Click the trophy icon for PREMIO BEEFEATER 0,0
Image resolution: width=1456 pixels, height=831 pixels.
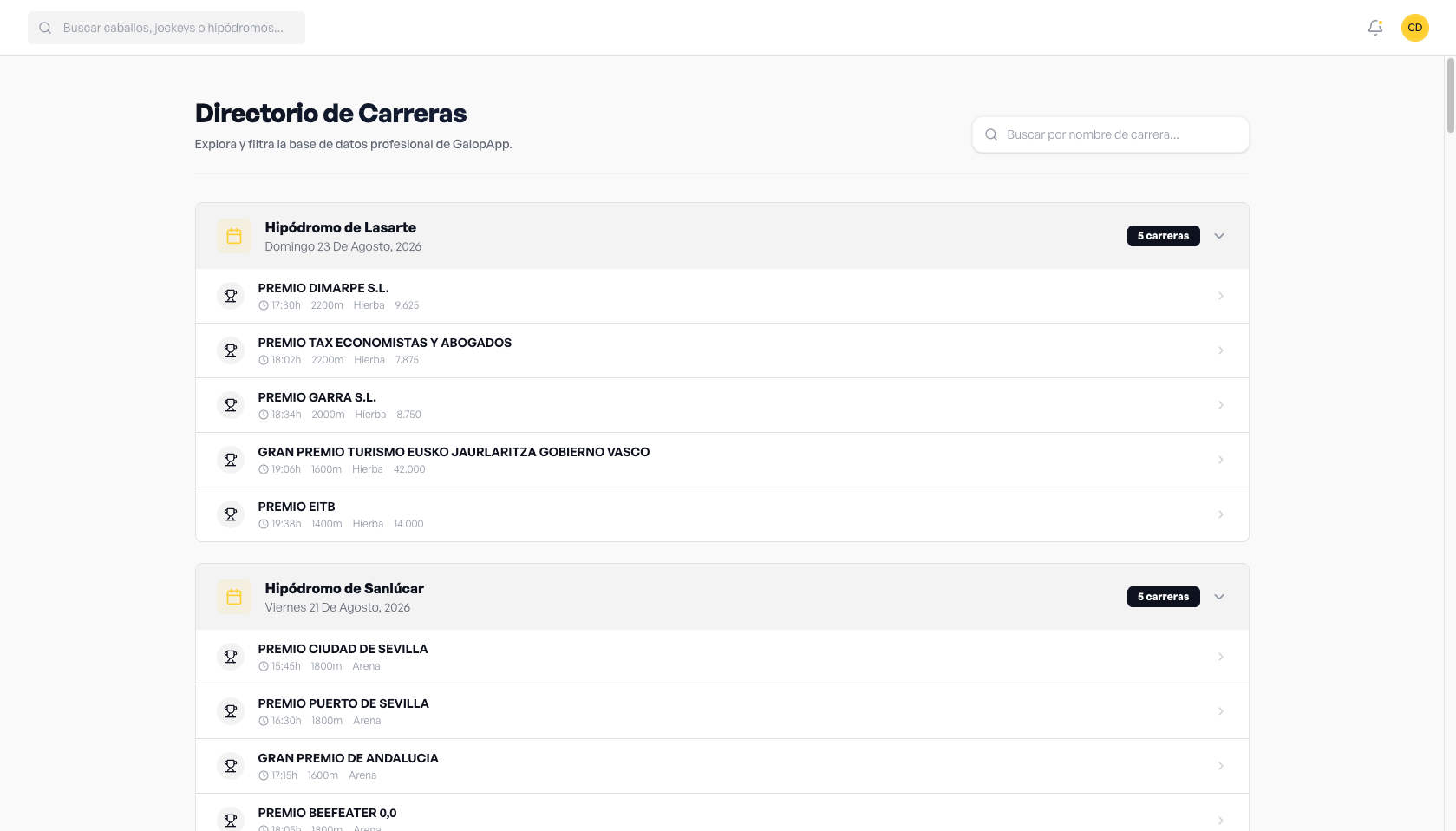231,821
